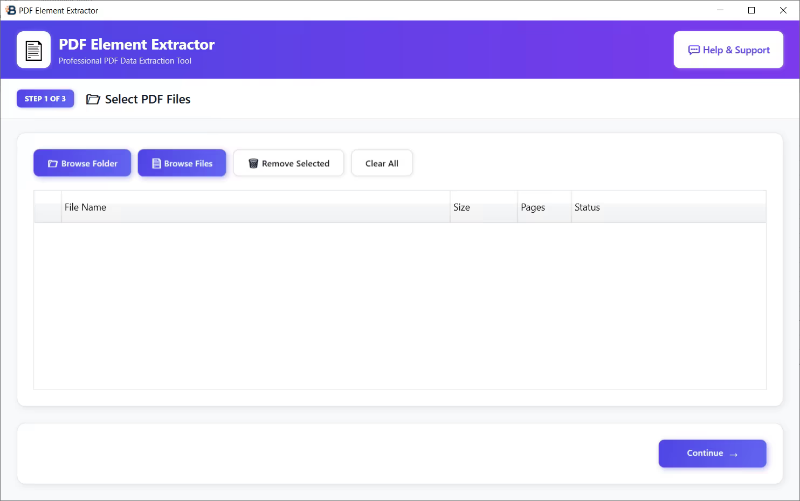Click the Select PDF Files heading
800x501 pixels.
coord(147,99)
